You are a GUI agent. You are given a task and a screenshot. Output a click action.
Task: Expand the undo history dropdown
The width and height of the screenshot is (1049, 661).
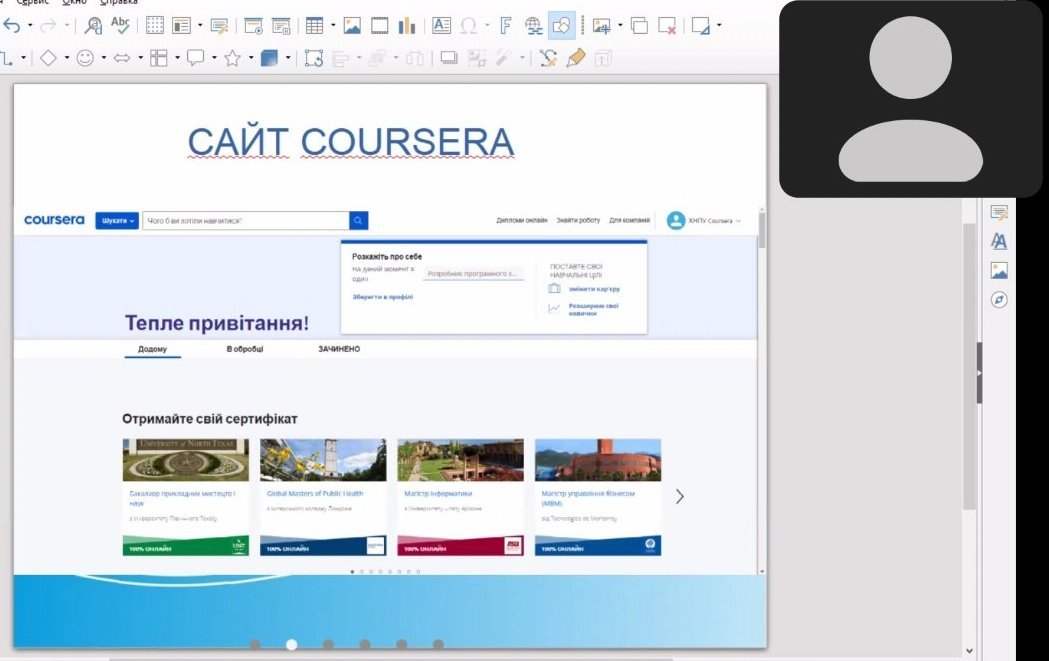tap(30, 26)
